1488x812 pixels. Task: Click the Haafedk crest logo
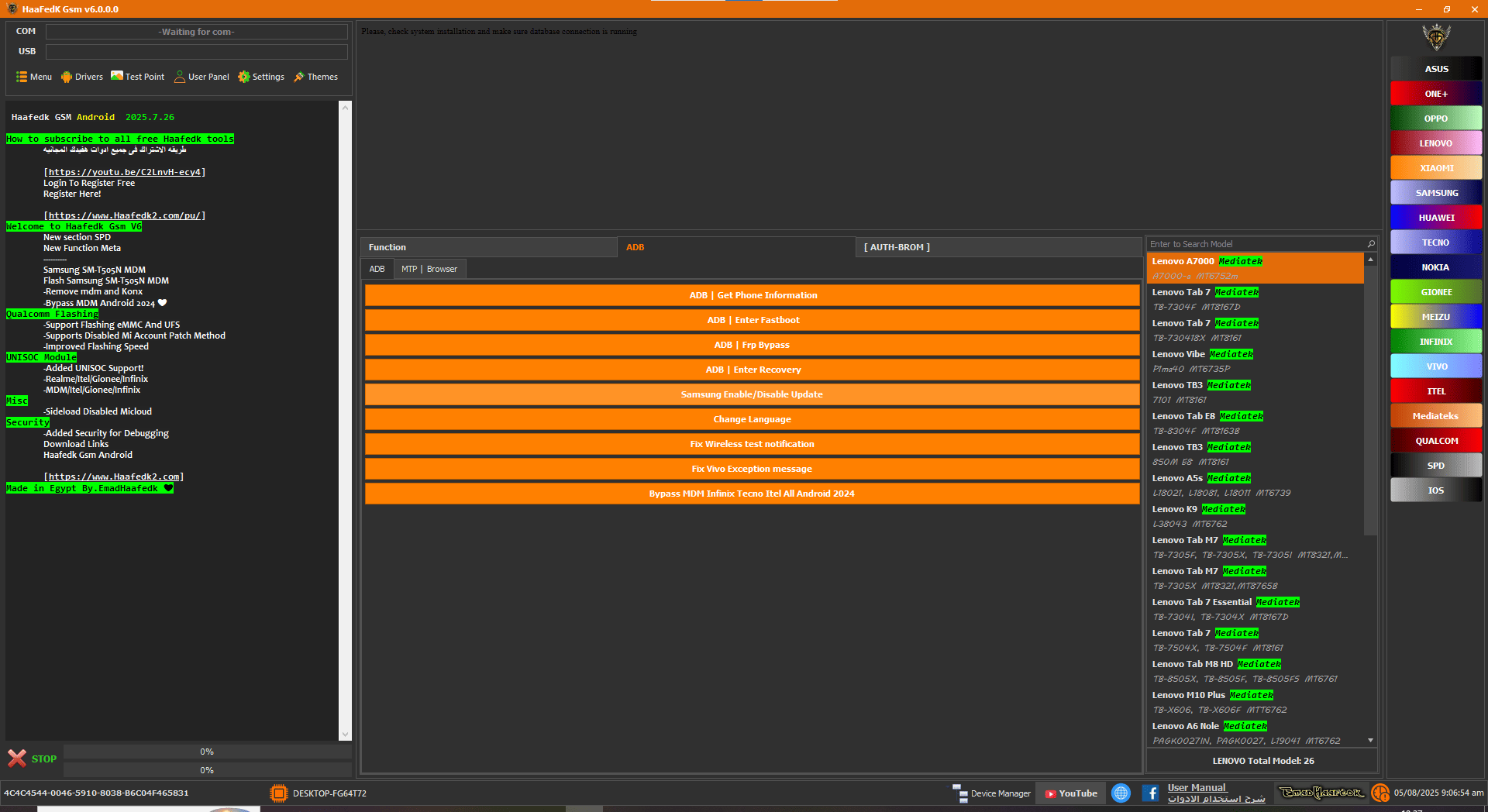(x=1436, y=38)
